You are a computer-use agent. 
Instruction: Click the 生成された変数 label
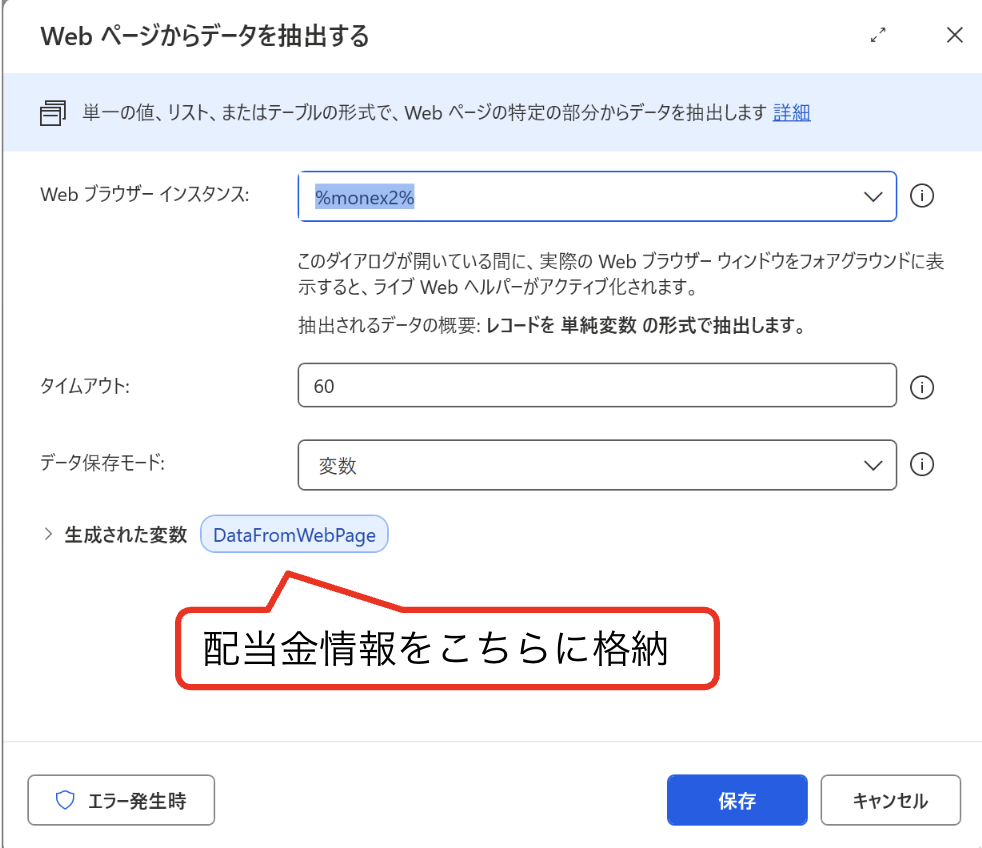point(126,535)
